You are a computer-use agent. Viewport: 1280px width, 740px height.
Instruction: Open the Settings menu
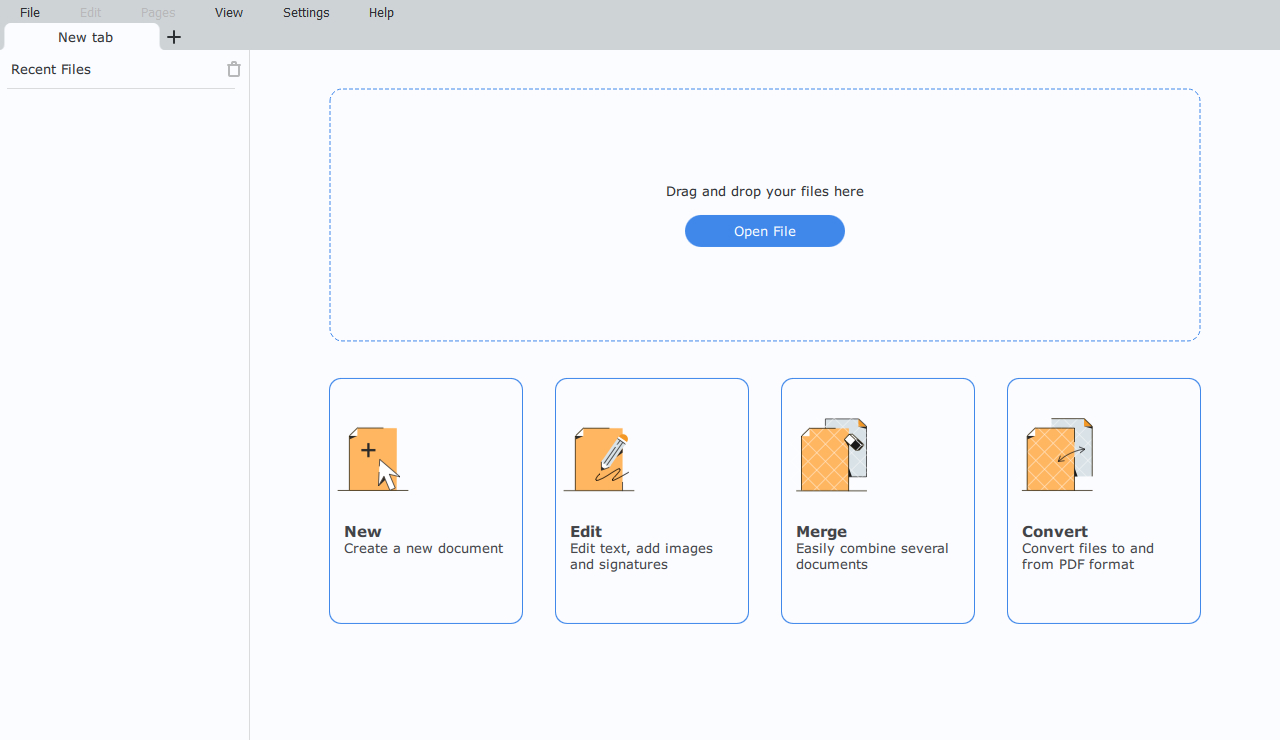coord(306,12)
